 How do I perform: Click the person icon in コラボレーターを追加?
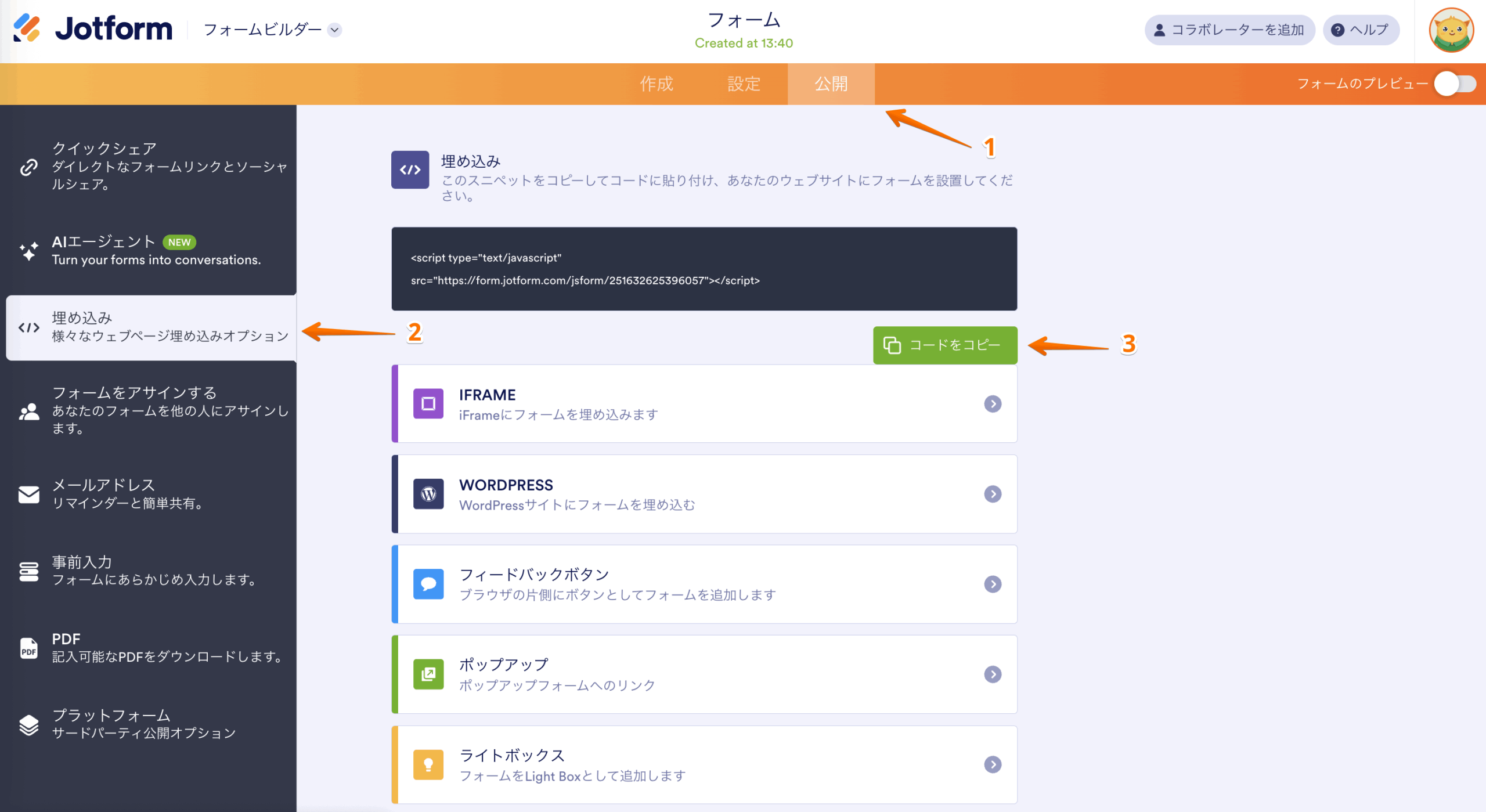click(x=1159, y=30)
